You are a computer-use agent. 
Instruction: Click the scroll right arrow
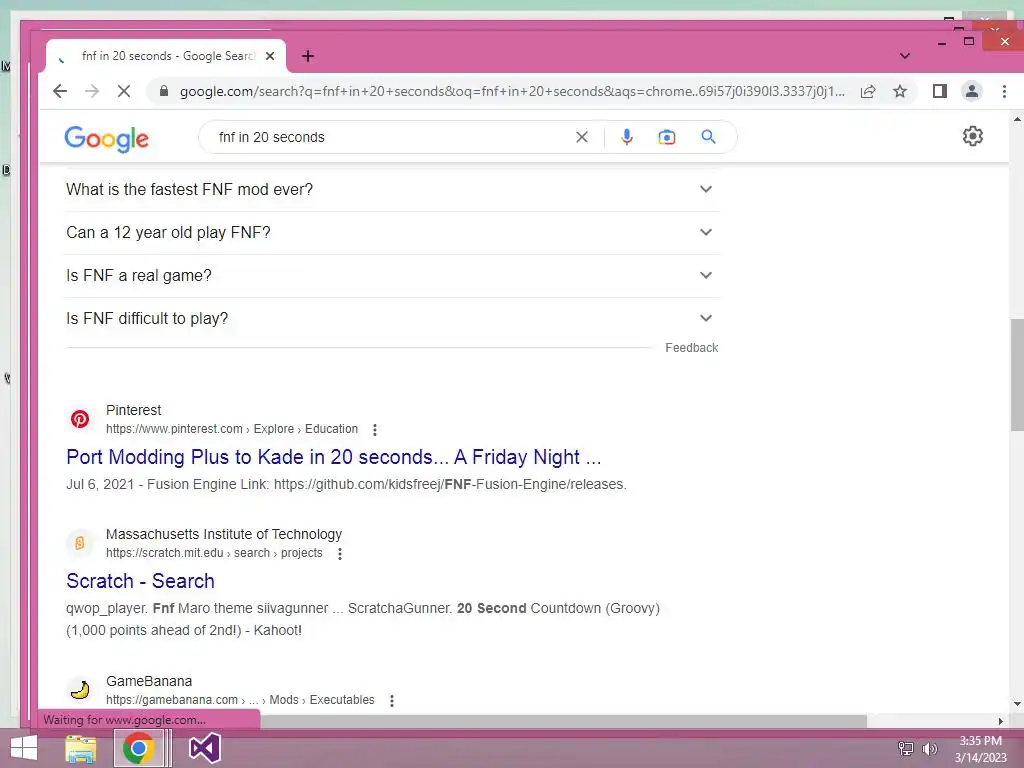(1000, 721)
